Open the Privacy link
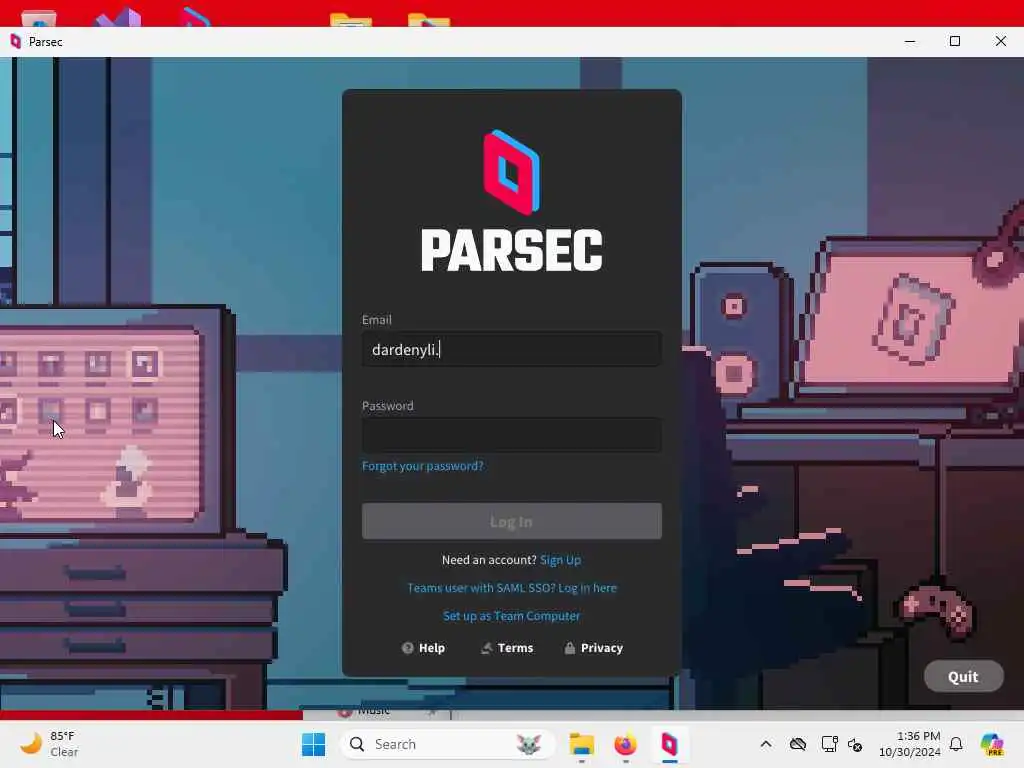This screenshot has width=1024, height=768. click(594, 648)
